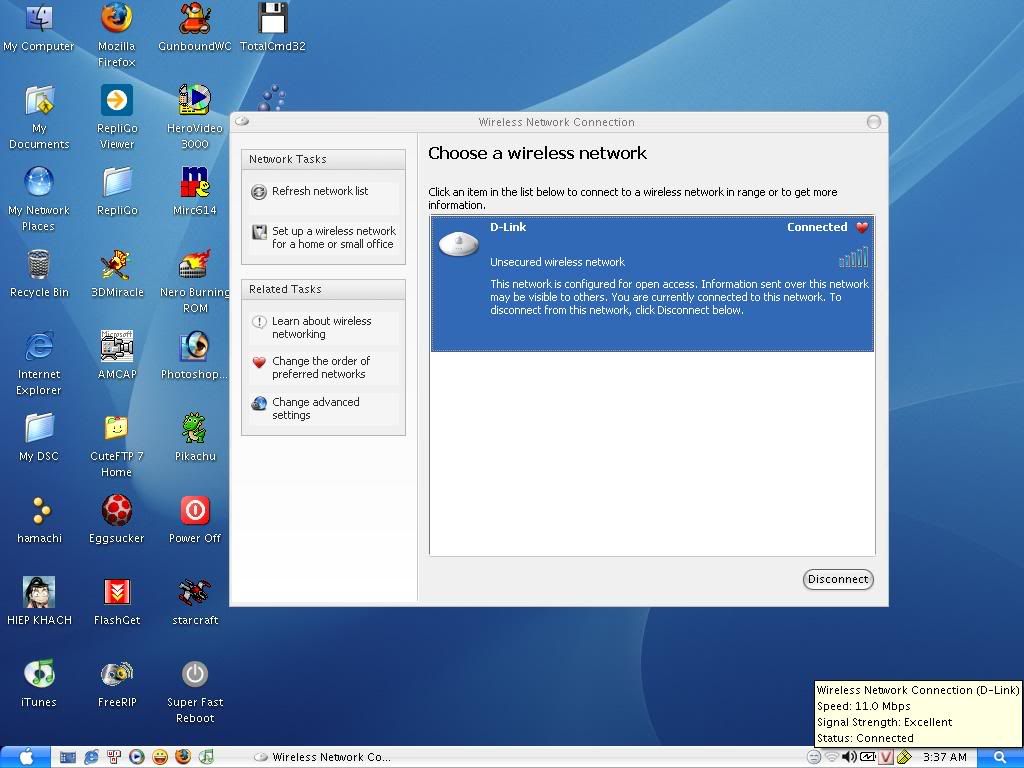Change the order of preferred networks
Viewport: 1024px width, 768px height.
click(323, 368)
